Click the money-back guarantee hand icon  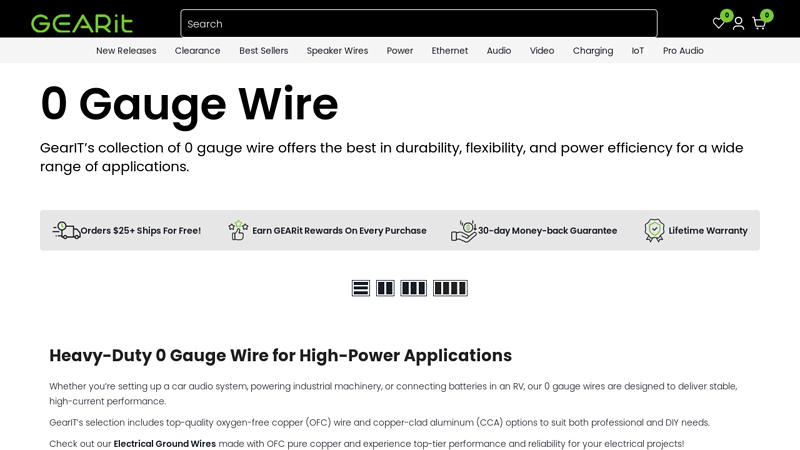[x=463, y=230]
